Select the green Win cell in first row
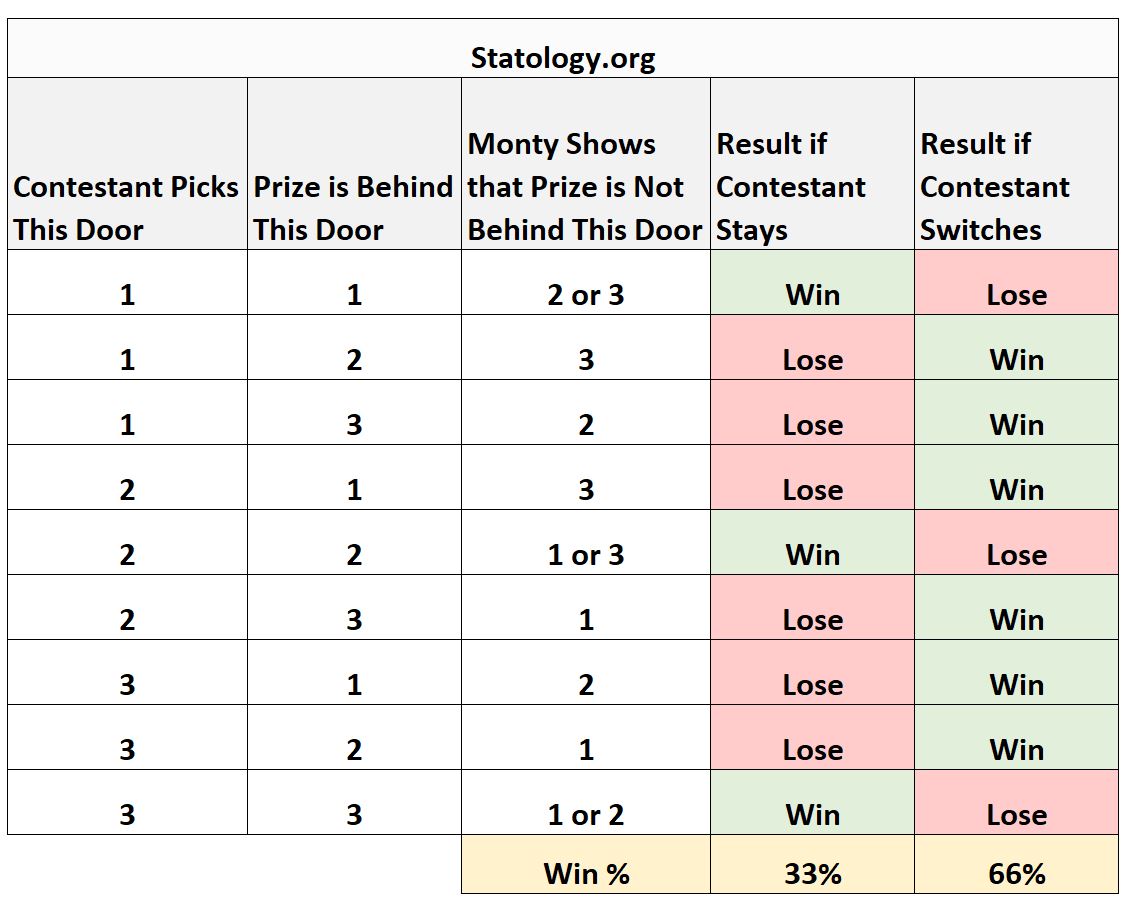This screenshot has height=903, width=1129. click(812, 282)
